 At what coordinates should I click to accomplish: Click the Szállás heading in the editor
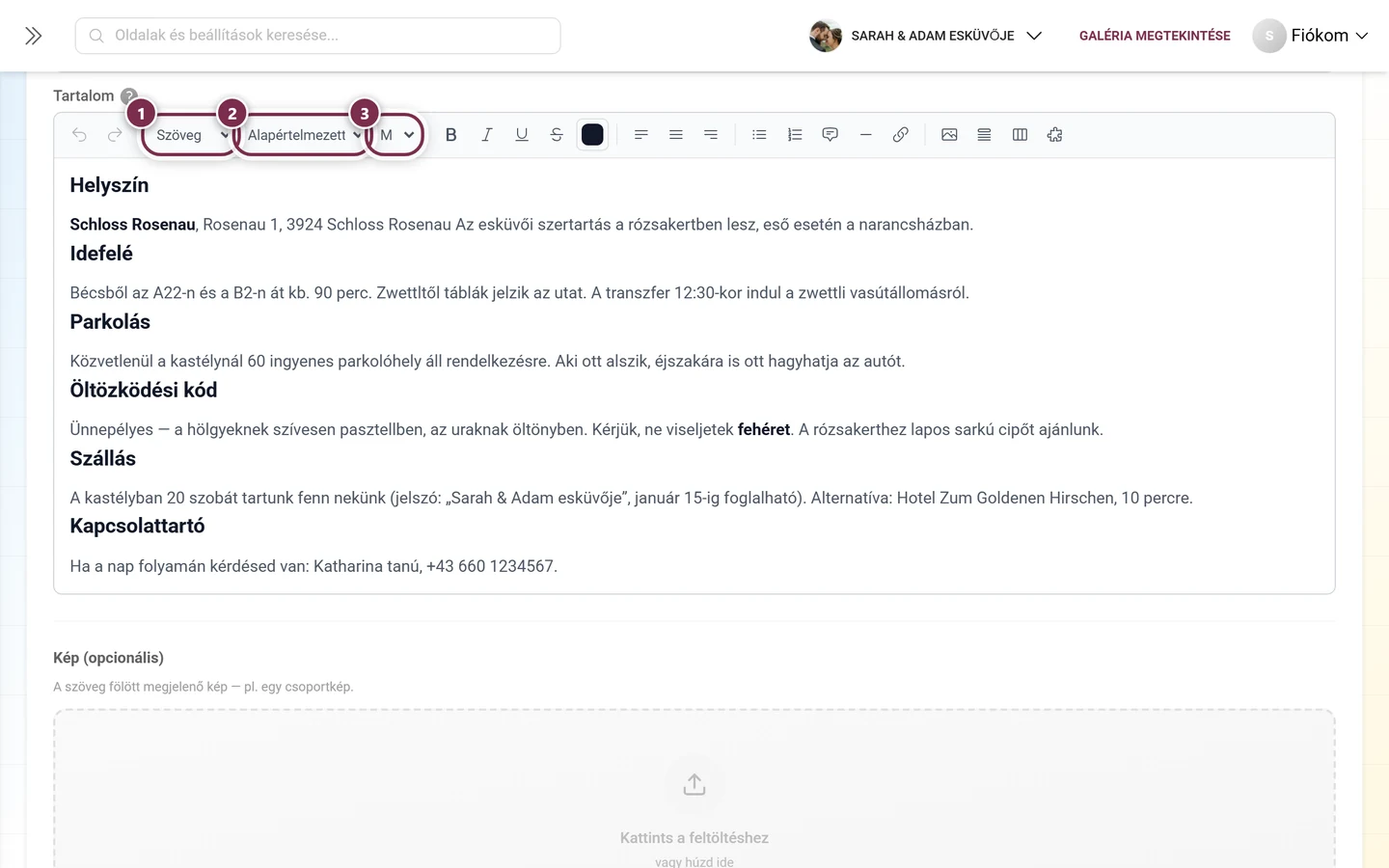point(103,459)
